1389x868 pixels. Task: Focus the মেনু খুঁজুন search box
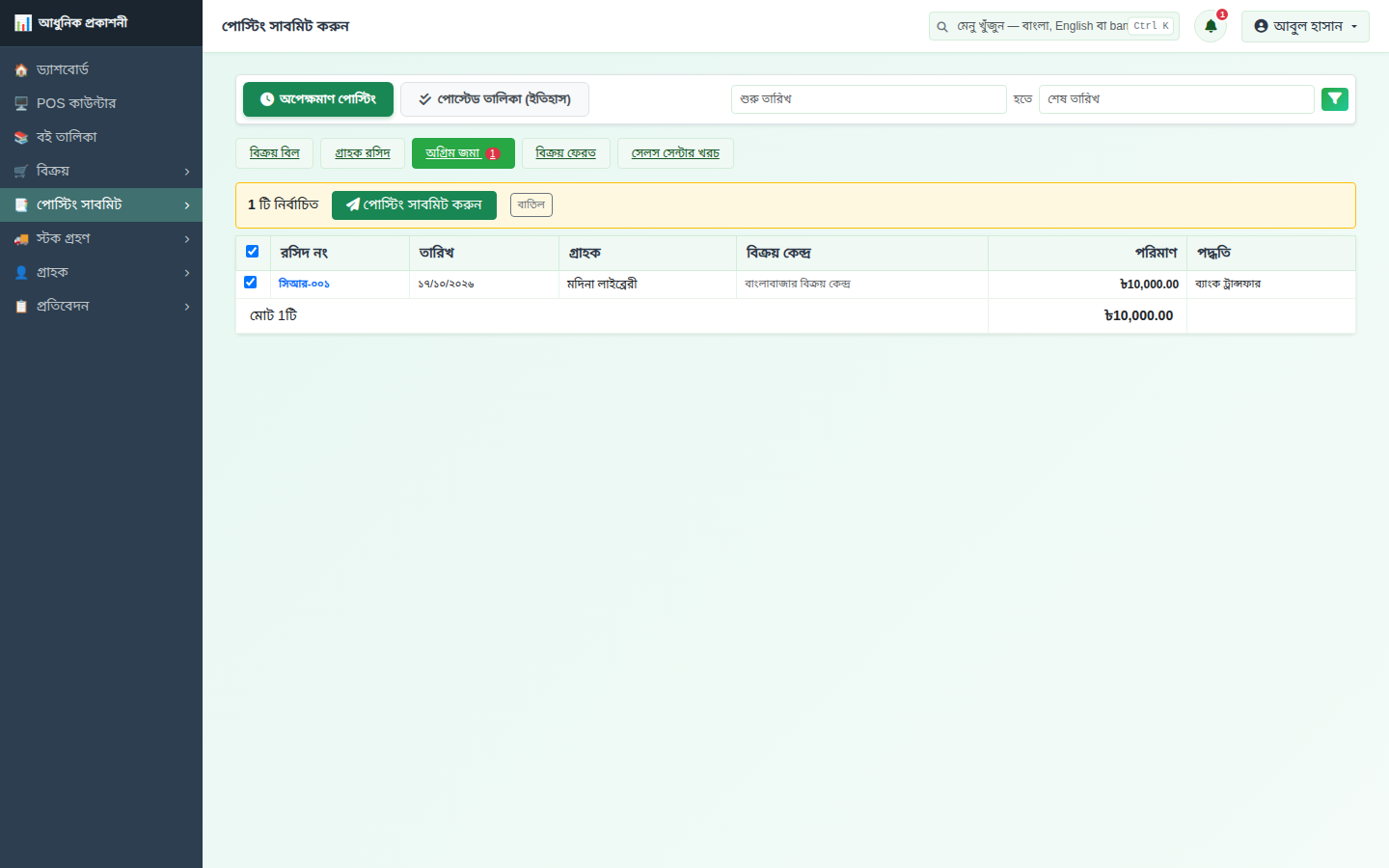[1053, 26]
